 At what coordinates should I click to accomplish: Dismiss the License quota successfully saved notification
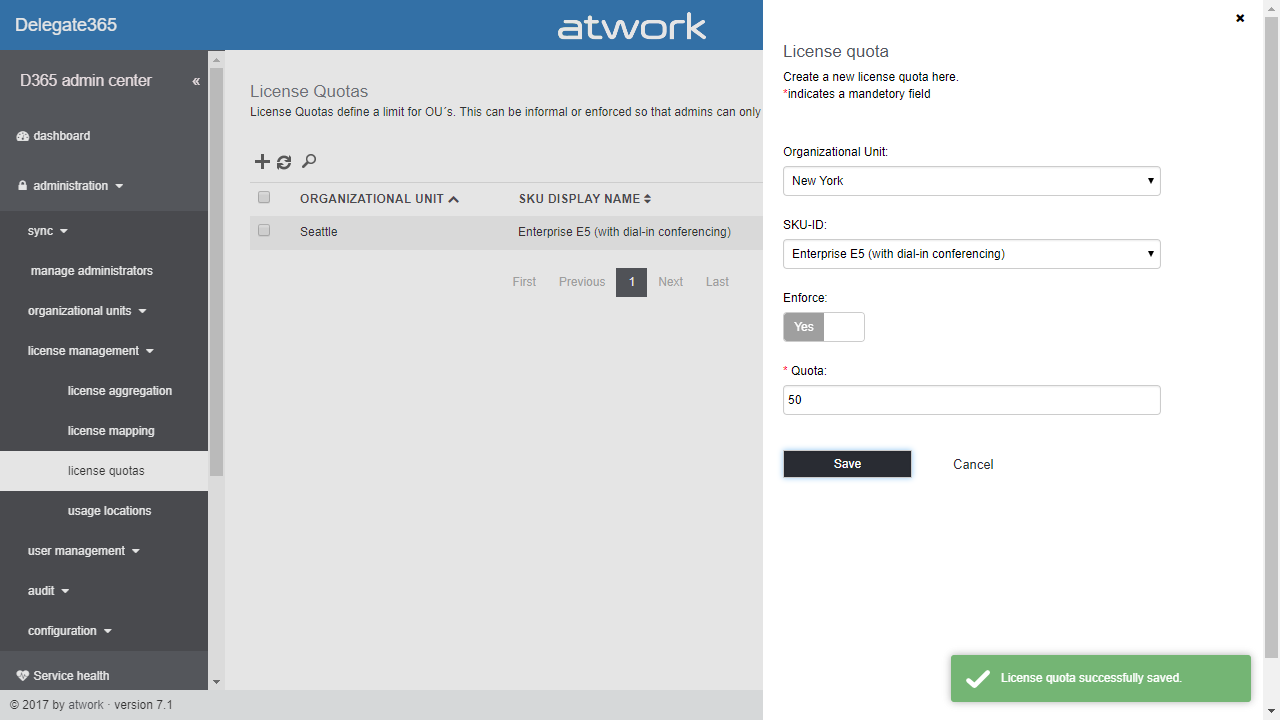tap(1101, 679)
